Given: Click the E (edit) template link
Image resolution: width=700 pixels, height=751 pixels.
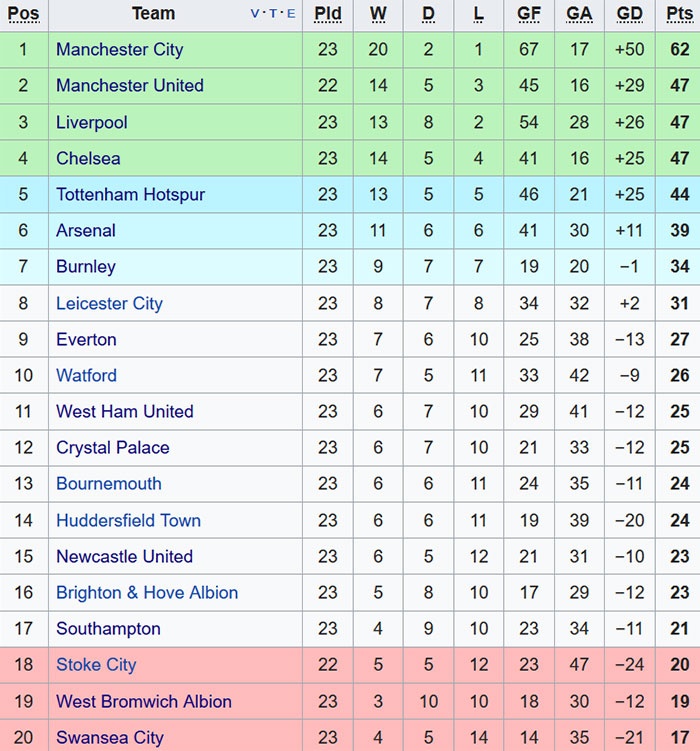Looking at the screenshot, I should [x=291, y=14].
